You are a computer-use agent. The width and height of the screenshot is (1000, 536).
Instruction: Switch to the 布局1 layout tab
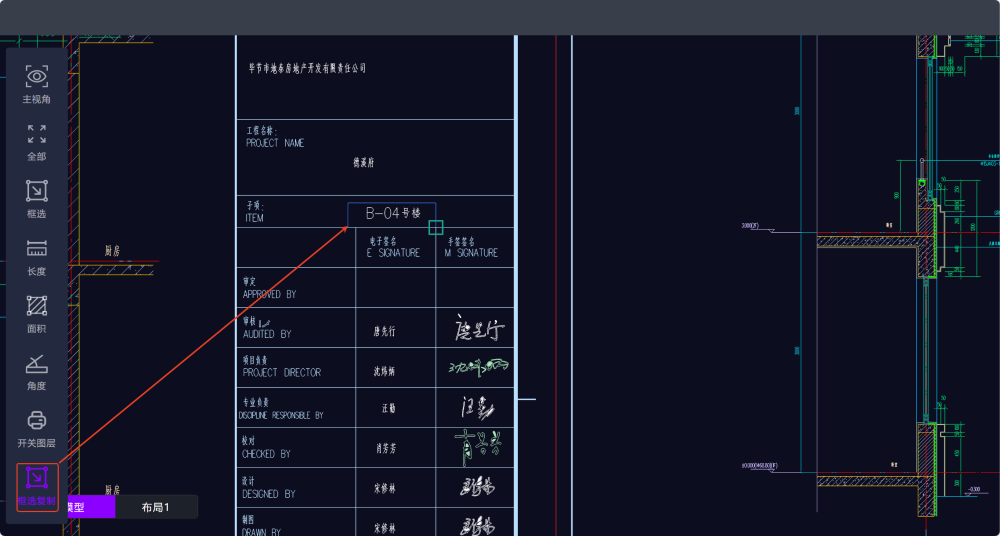(155, 507)
